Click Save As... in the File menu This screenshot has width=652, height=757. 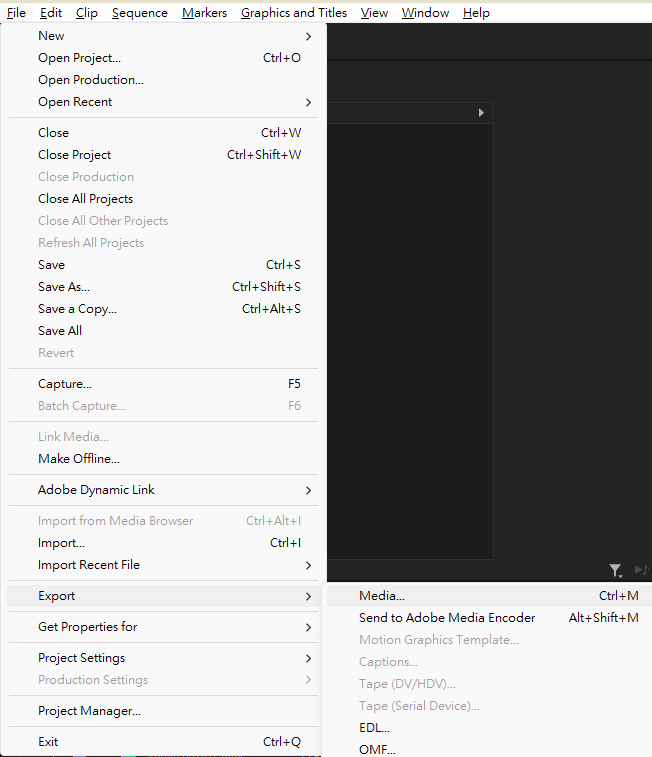click(x=64, y=287)
